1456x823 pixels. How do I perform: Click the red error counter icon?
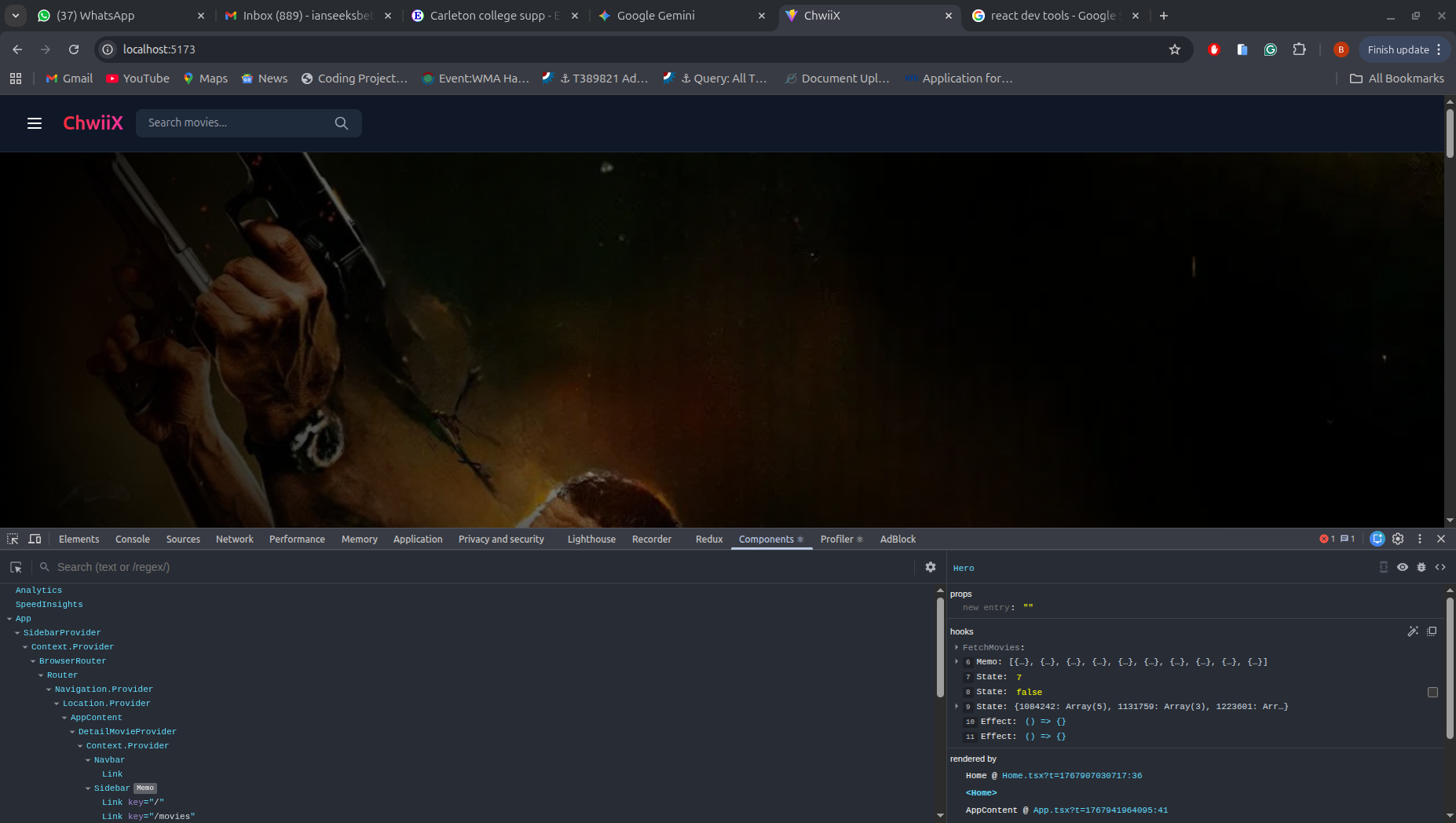click(1329, 538)
